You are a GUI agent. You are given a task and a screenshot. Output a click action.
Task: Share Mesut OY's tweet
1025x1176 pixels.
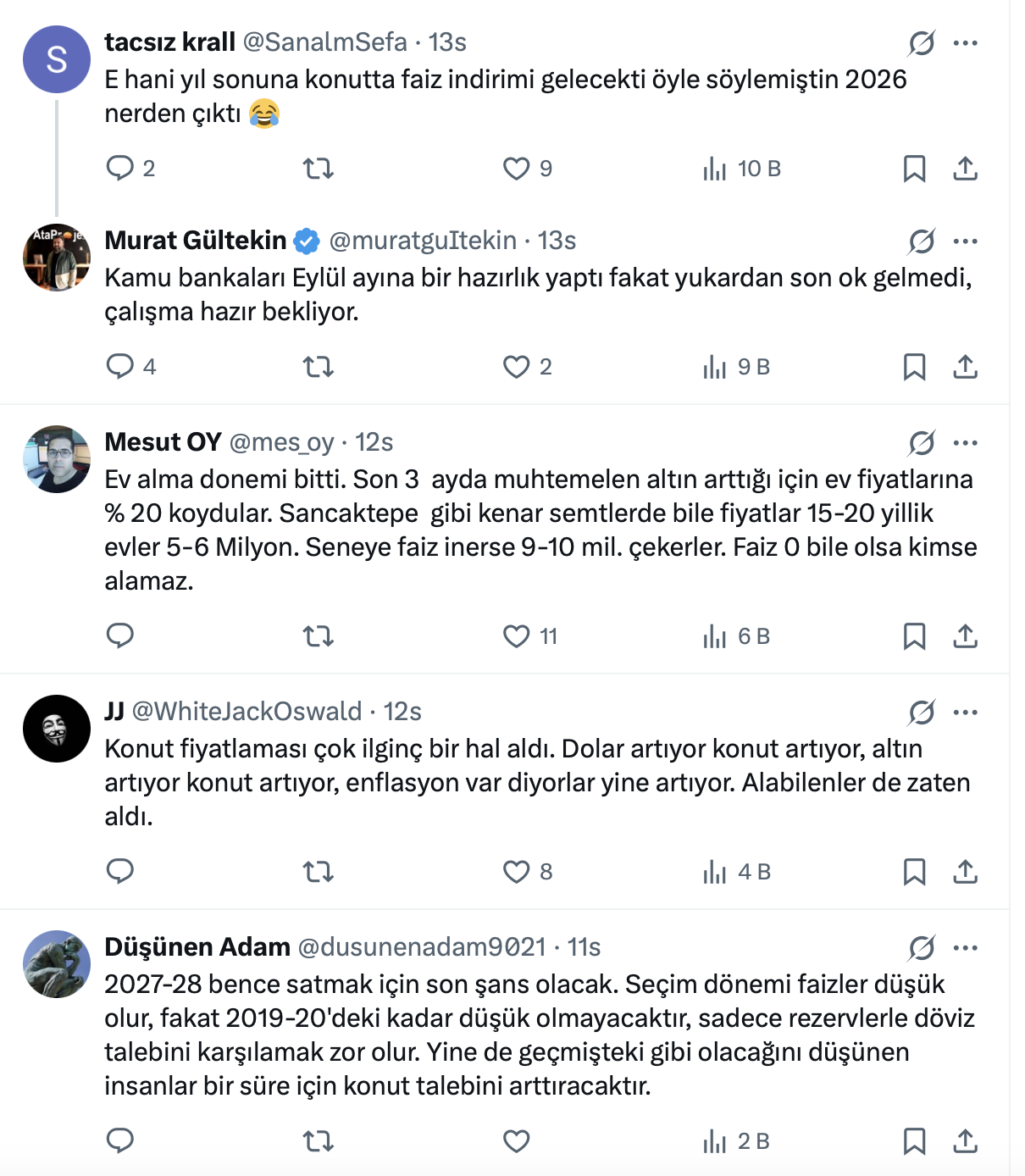click(965, 636)
